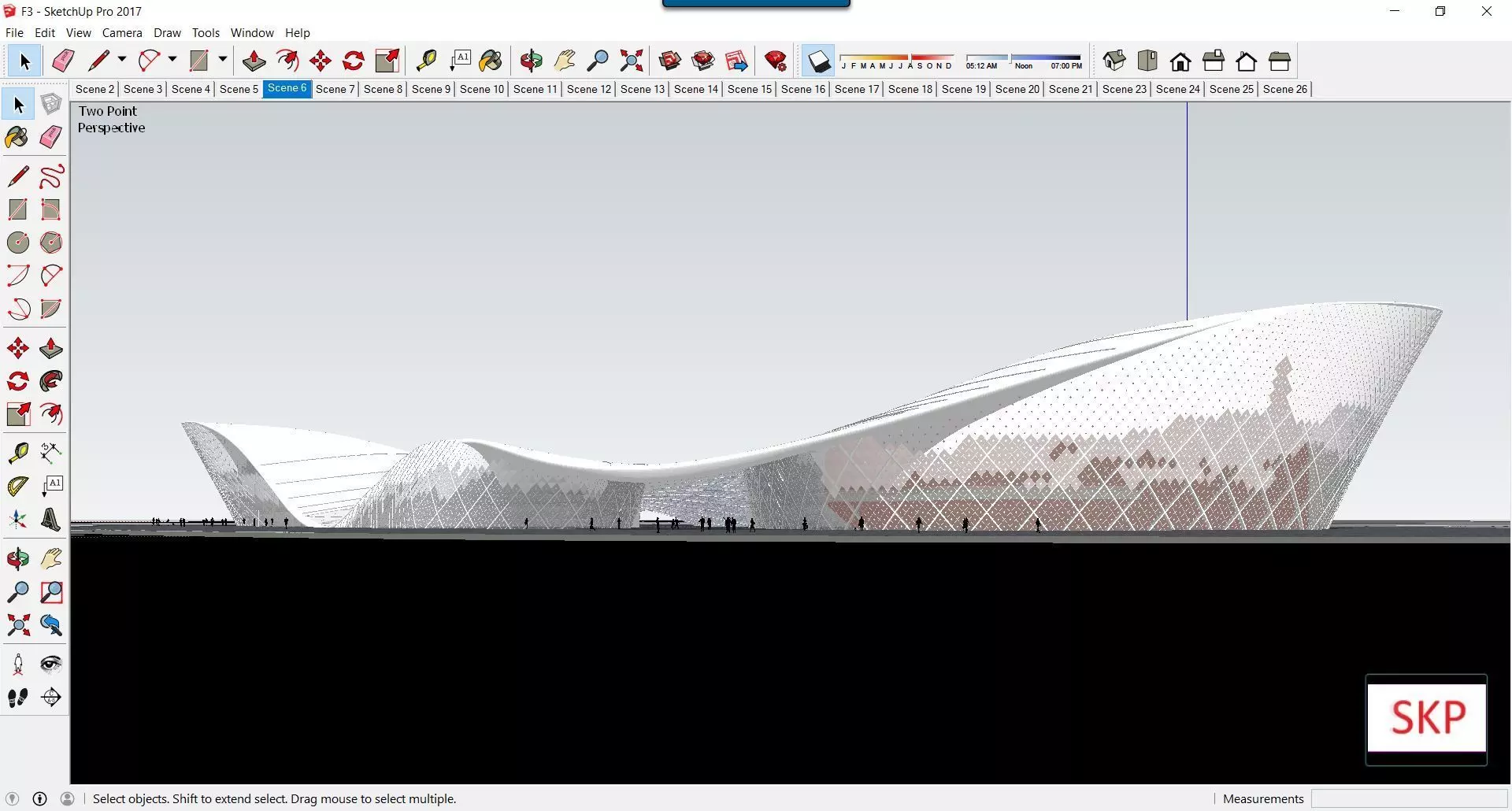Select the Dimension tool
This screenshot has width=1512, height=811.
point(51,452)
